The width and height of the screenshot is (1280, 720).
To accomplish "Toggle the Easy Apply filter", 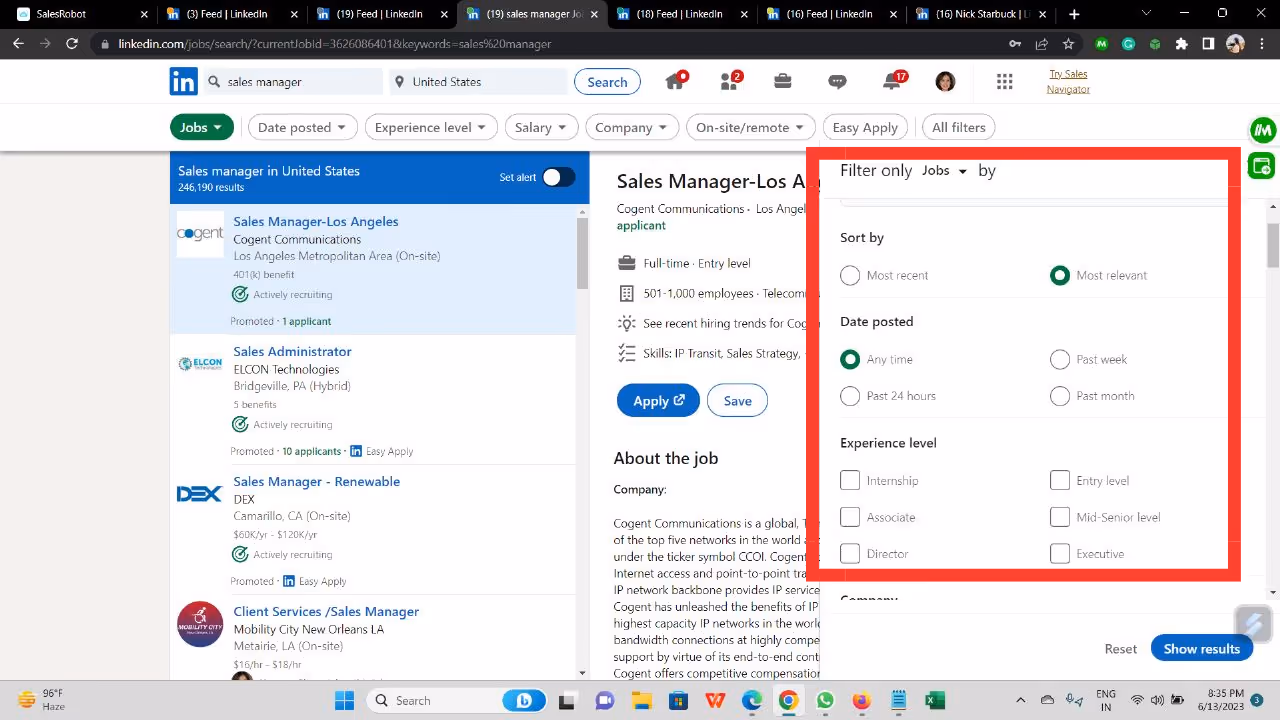I will tap(865, 127).
